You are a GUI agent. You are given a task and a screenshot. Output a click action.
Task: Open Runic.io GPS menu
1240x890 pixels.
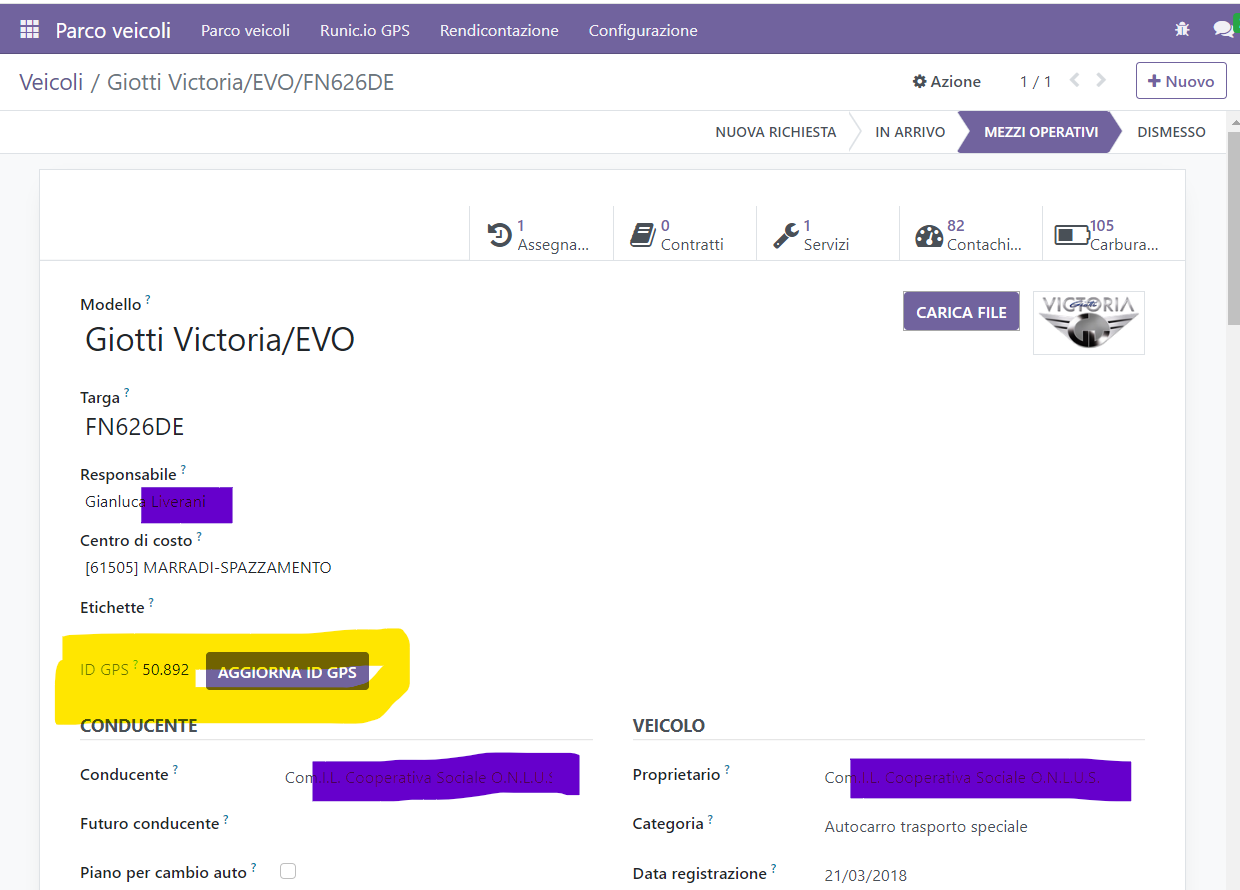[x=365, y=30]
